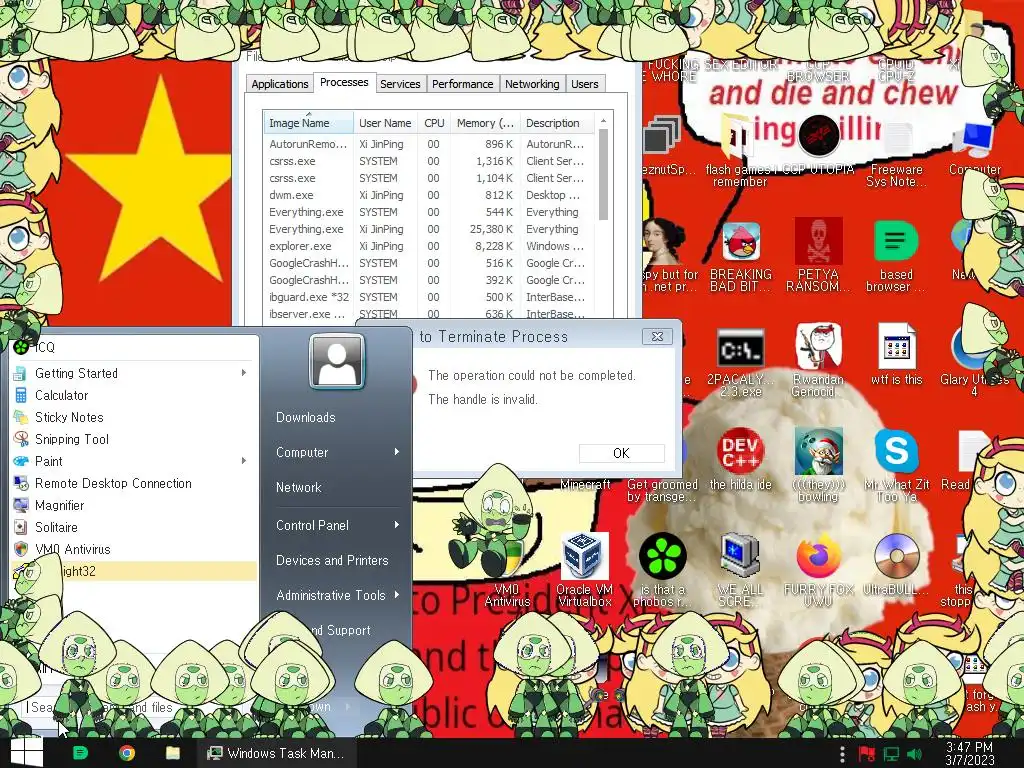Open the BREAKING BAD BIT desktop icon
This screenshot has width=1024, height=768.
tap(741, 242)
